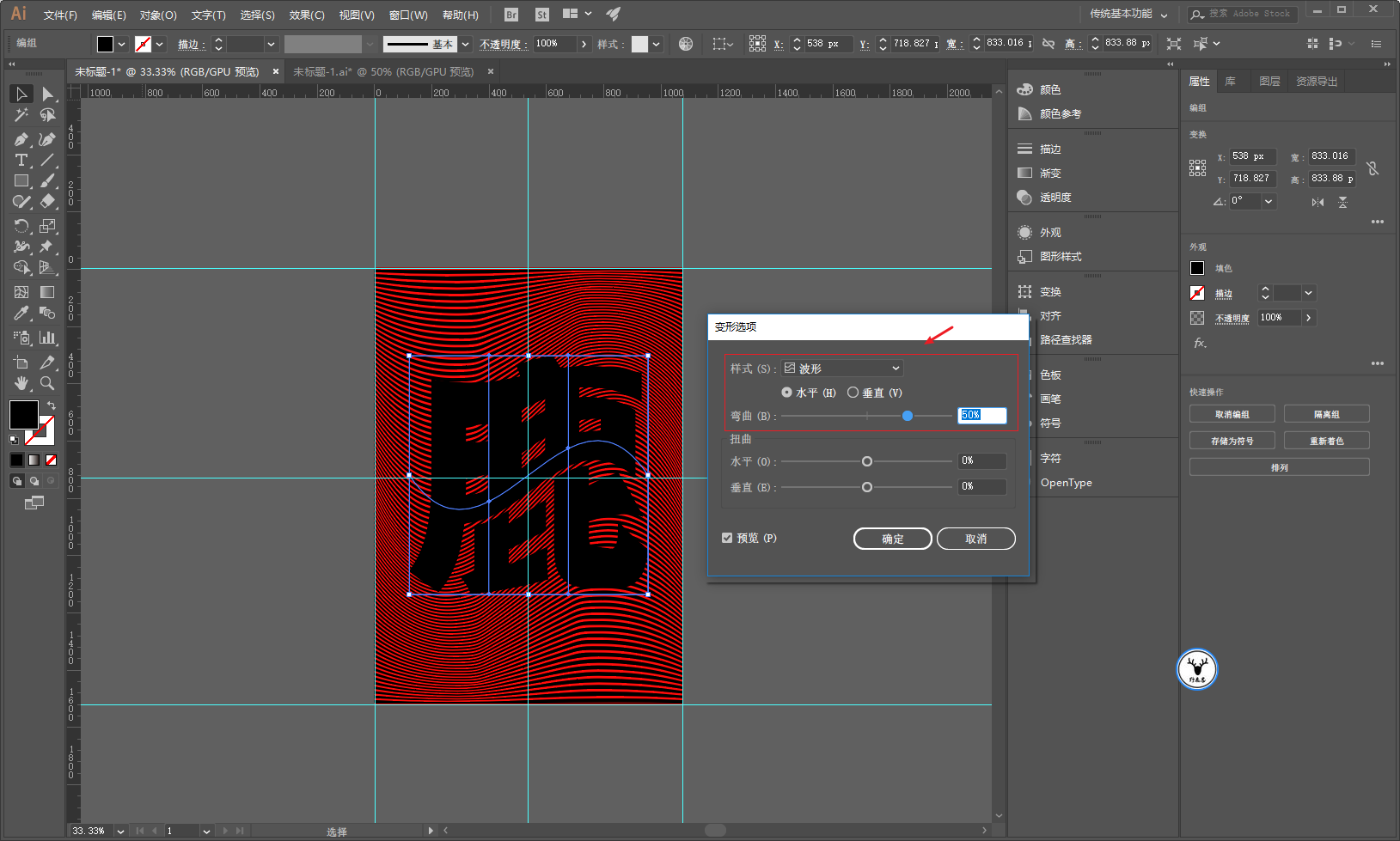Select the Selection tool arrow

click(21, 94)
